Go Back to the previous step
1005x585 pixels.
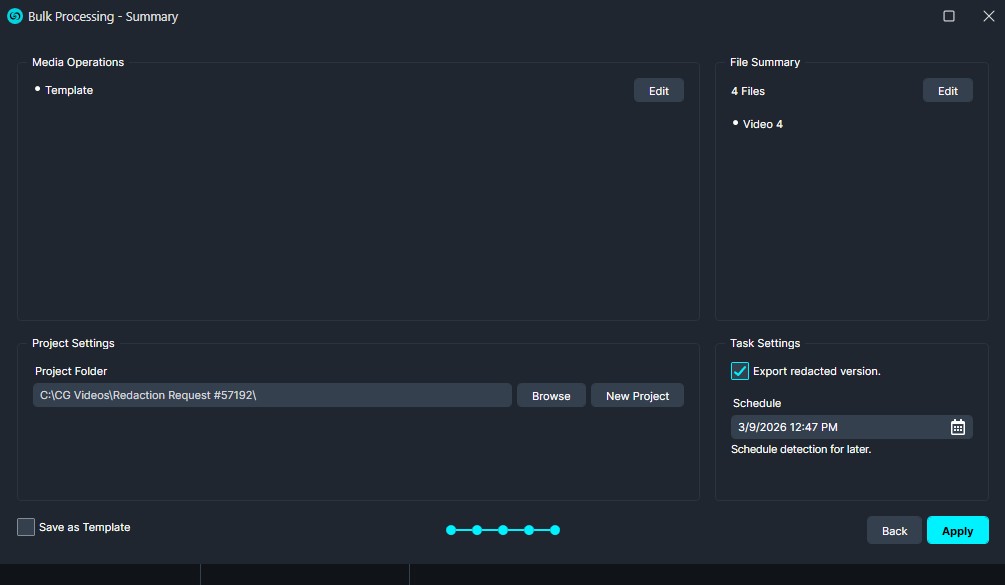[x=894, y=531]
